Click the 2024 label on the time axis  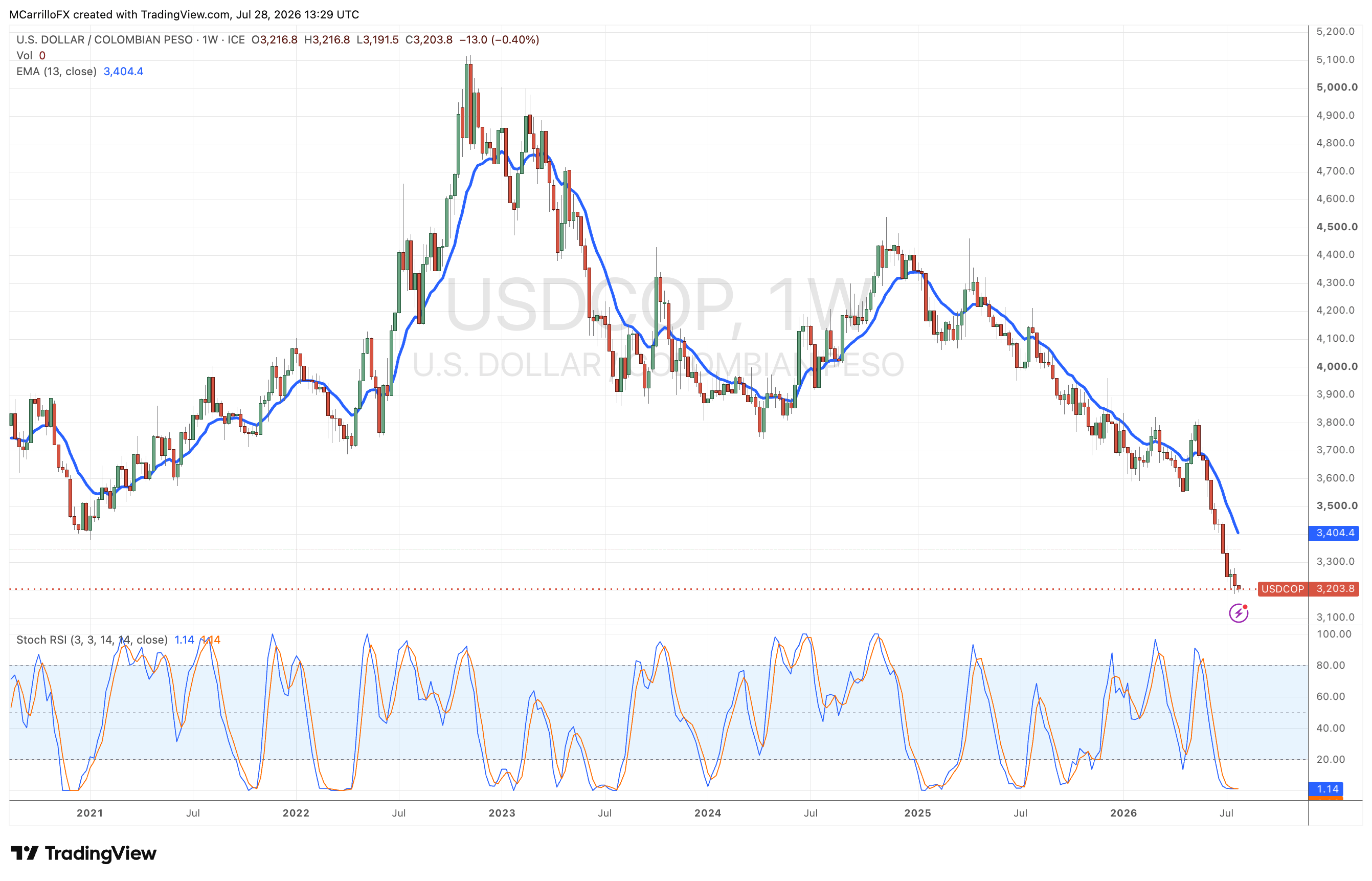coord(708,813)
